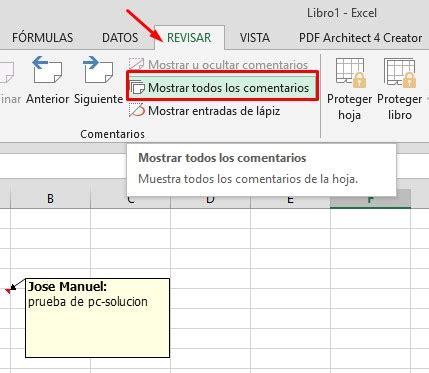Click the 'prueba de pc-solucion' comment text
This screenshot has height=373, width=429.
pyautogui.click(x=88, y=302)
